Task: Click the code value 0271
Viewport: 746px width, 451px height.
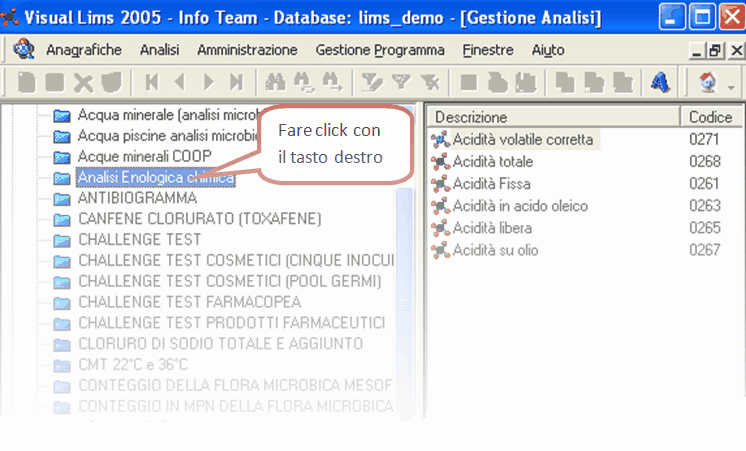Action: click(704, 139)
